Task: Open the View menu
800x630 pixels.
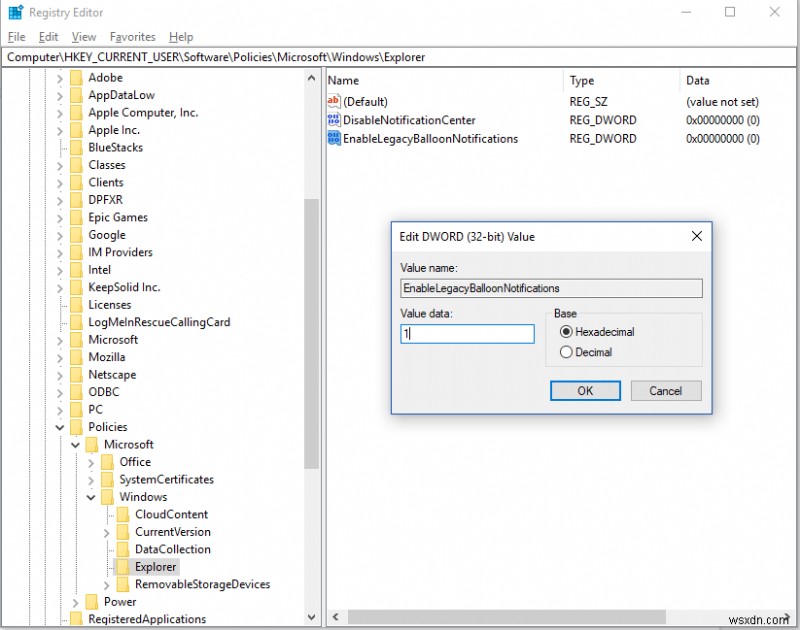Action: coord(84,37)
